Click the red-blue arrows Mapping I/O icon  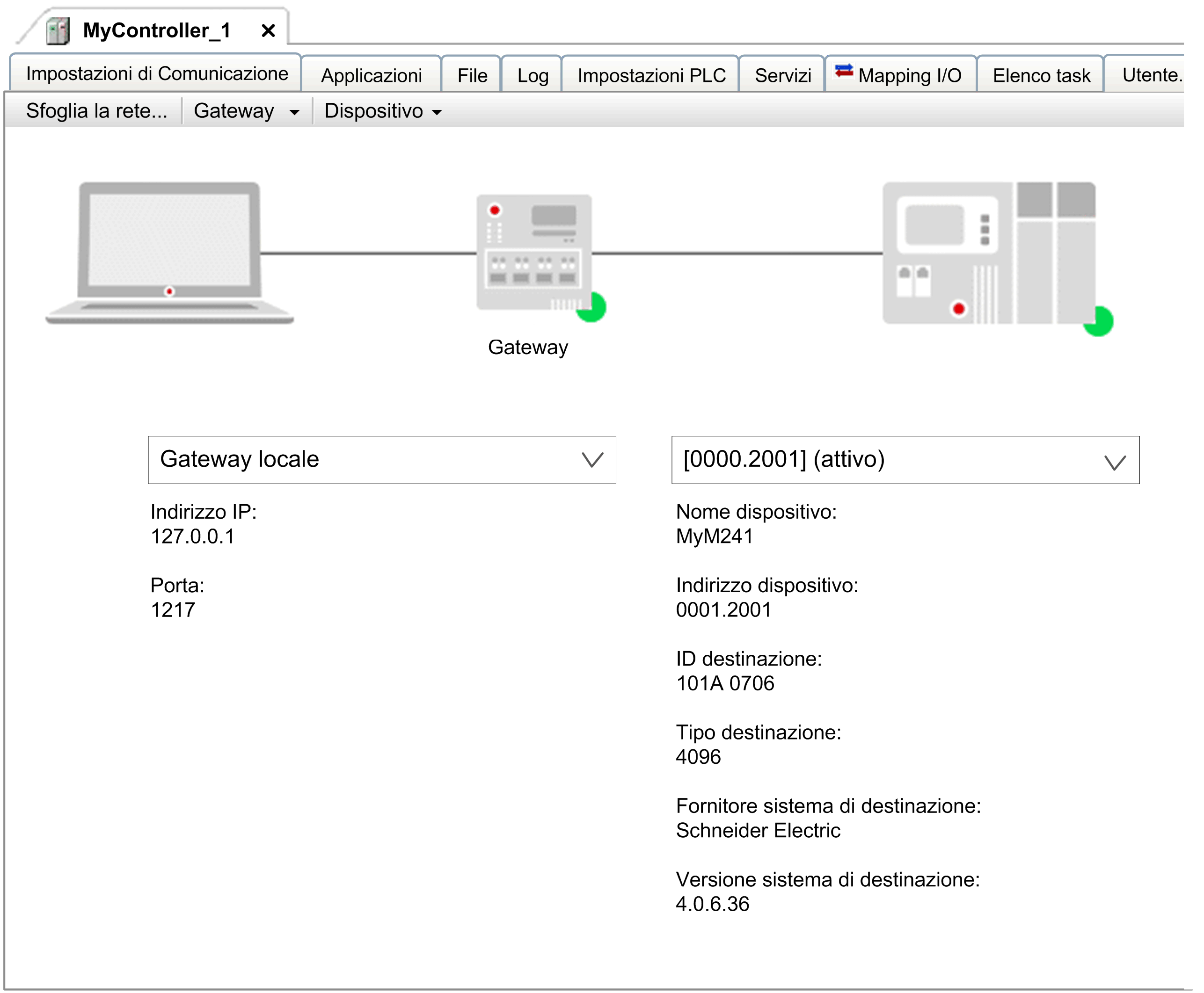click(x=844, y=72)
